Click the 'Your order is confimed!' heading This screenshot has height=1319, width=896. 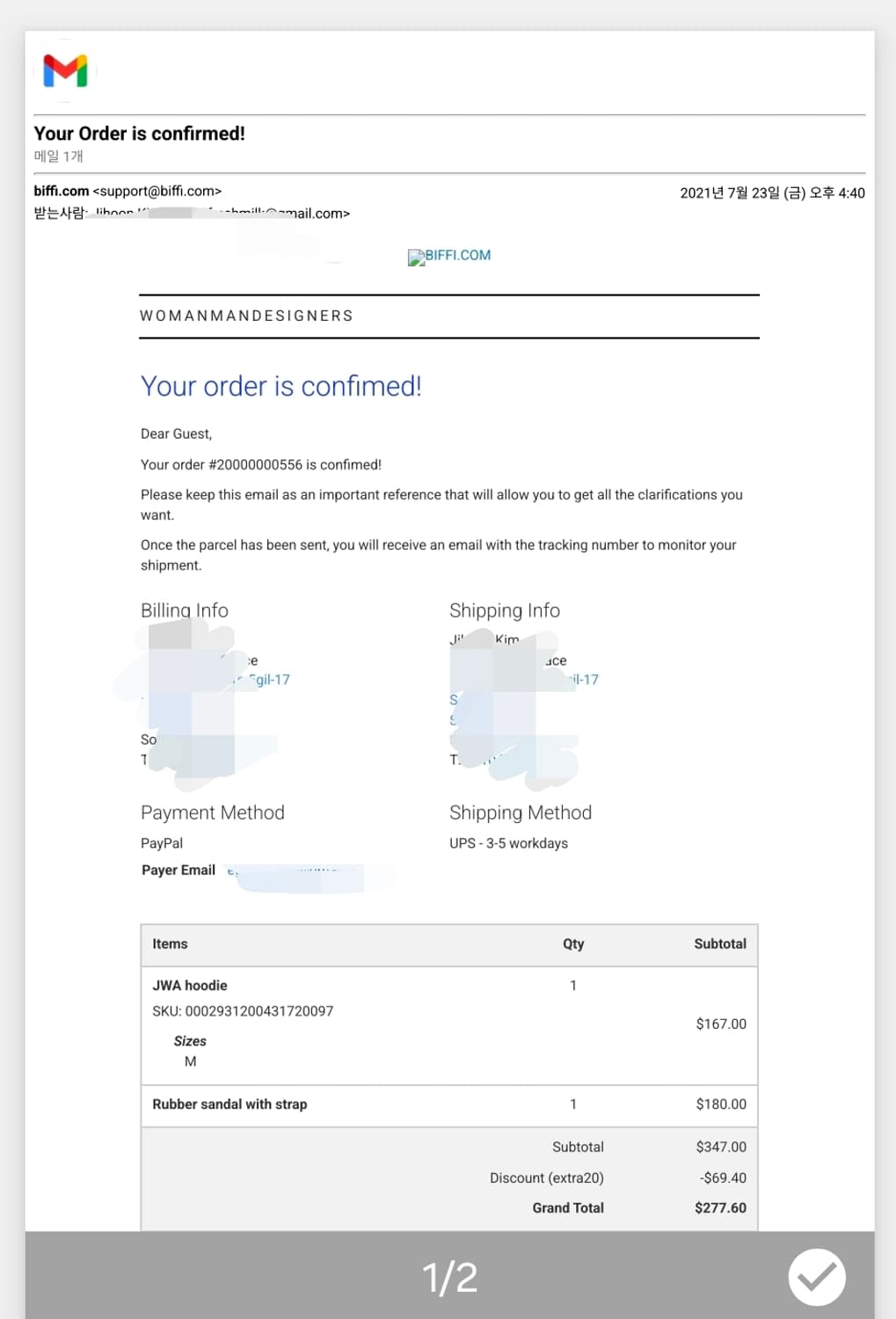tap(280, 386)
